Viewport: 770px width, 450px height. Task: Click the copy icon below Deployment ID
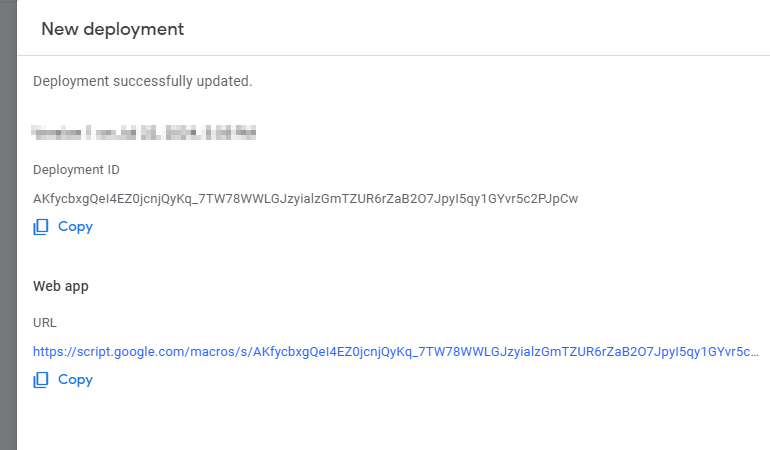(x=41, y=227)
